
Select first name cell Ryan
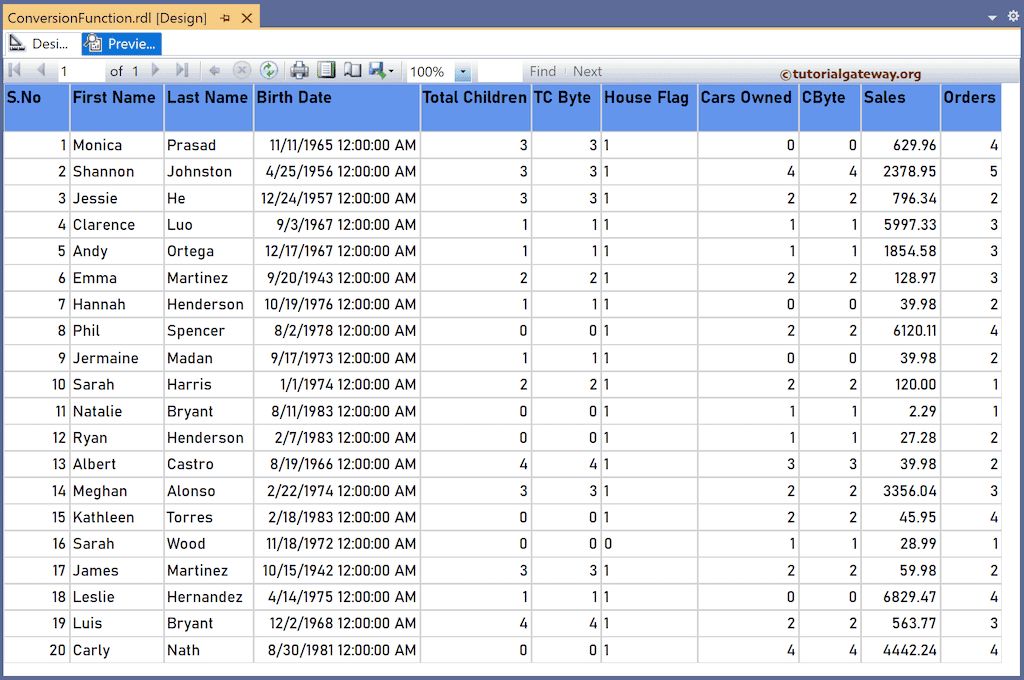coord(116,438)
